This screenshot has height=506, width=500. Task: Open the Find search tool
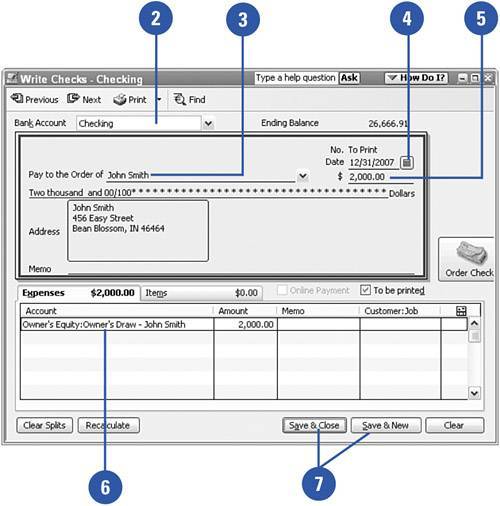point(189,99)
